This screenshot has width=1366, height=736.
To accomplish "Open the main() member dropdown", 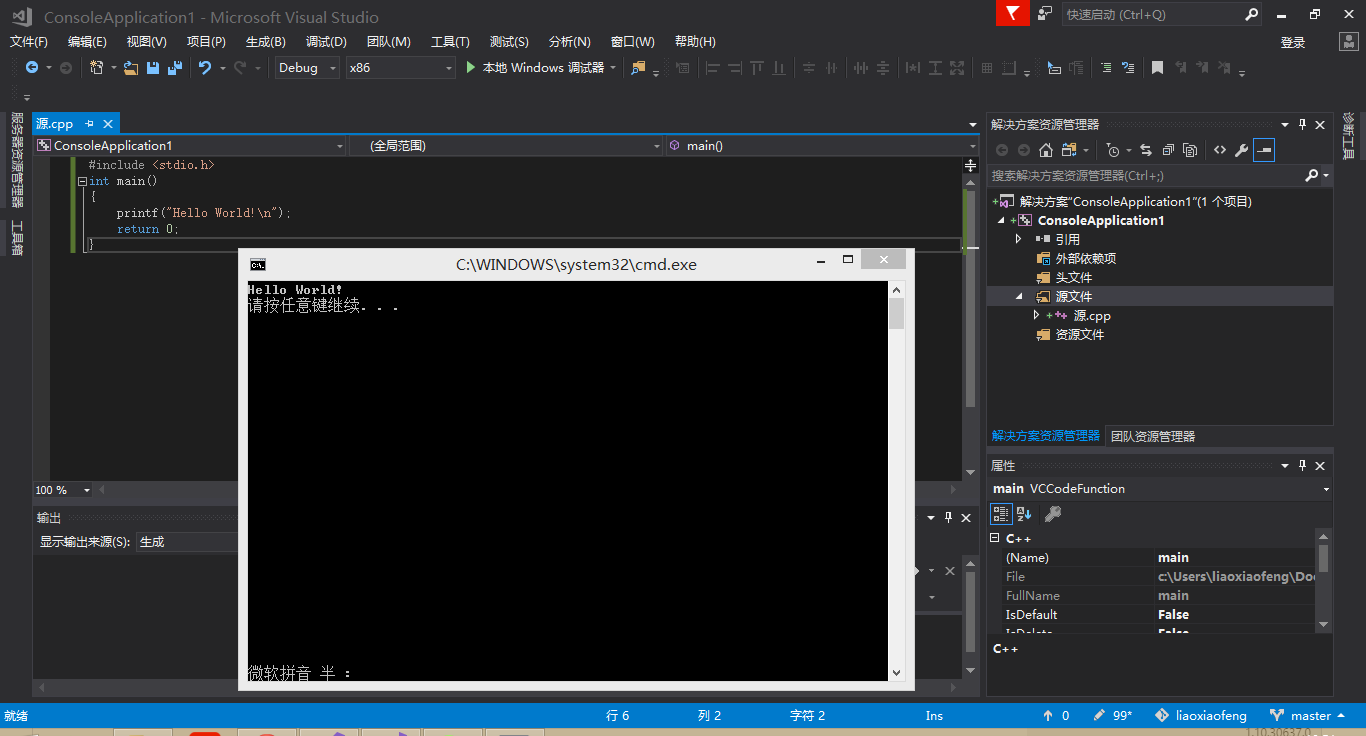I will [x=822, y=146].
